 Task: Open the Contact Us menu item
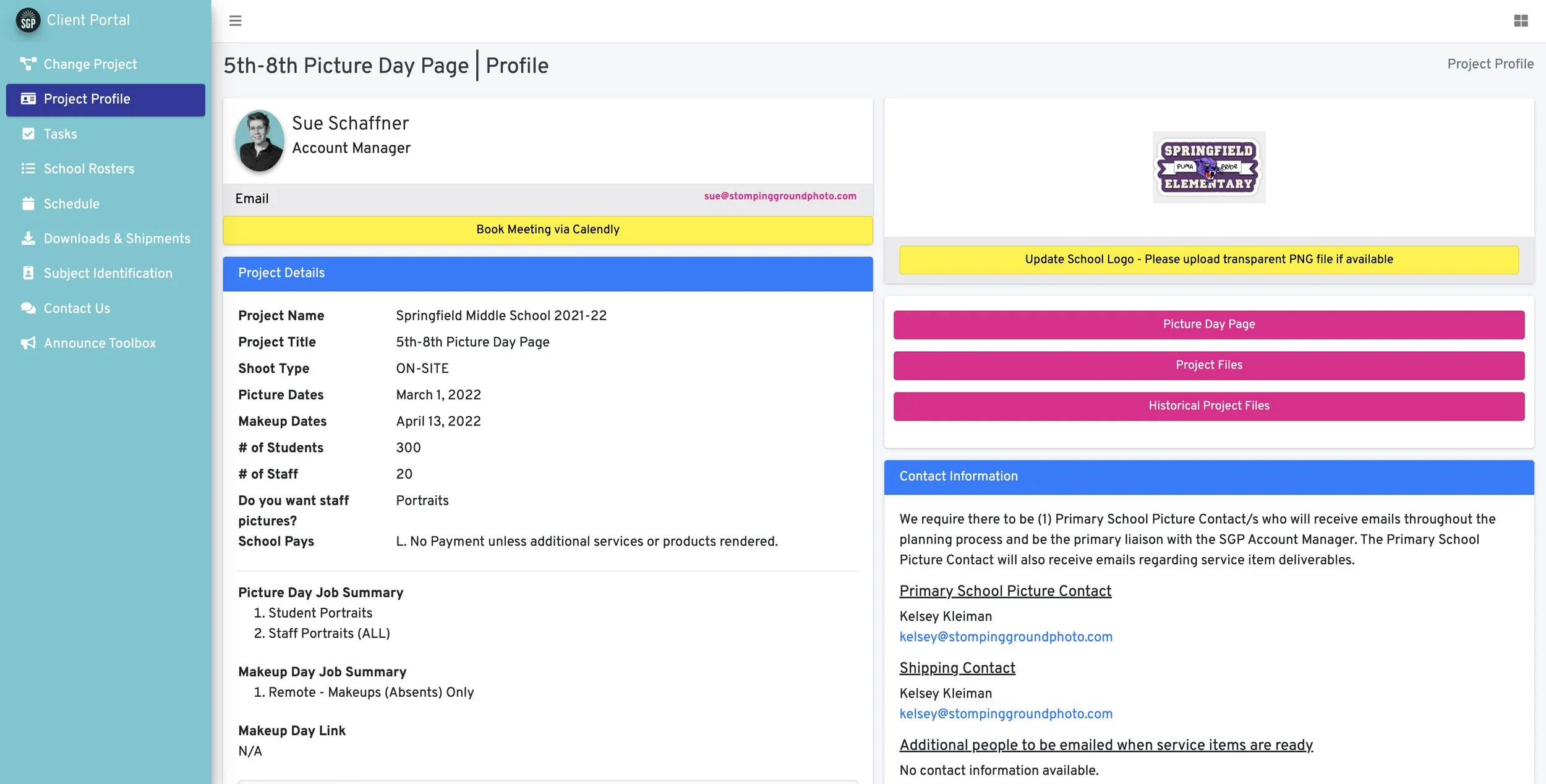point(77,308)
